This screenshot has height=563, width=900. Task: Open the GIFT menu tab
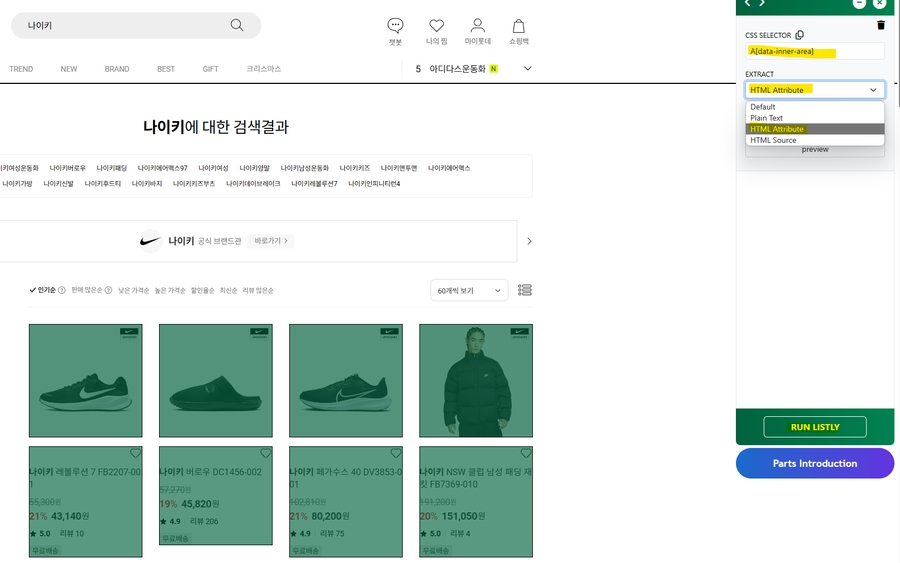[210, 69]
